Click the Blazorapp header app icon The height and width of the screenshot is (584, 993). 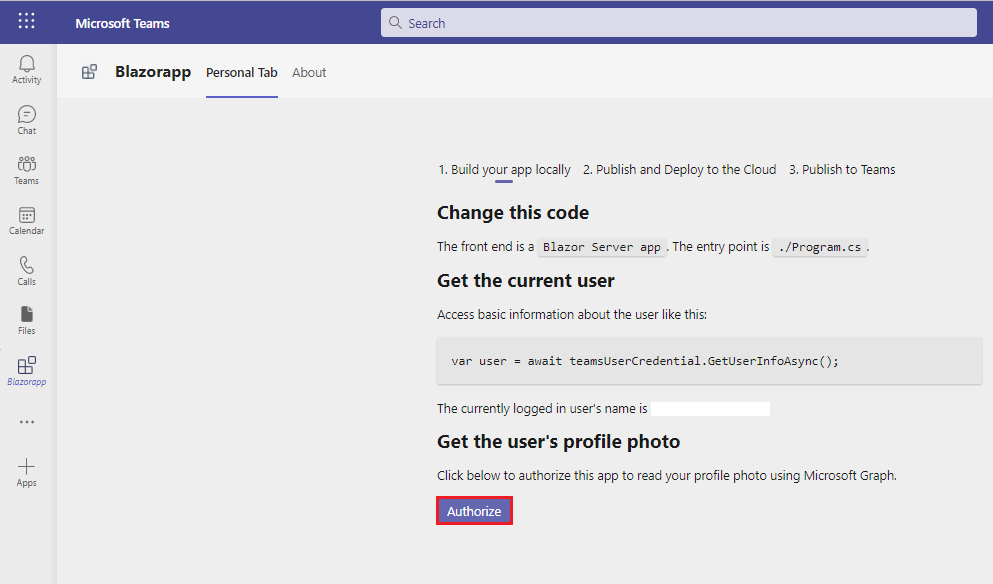tap(89, 72)
